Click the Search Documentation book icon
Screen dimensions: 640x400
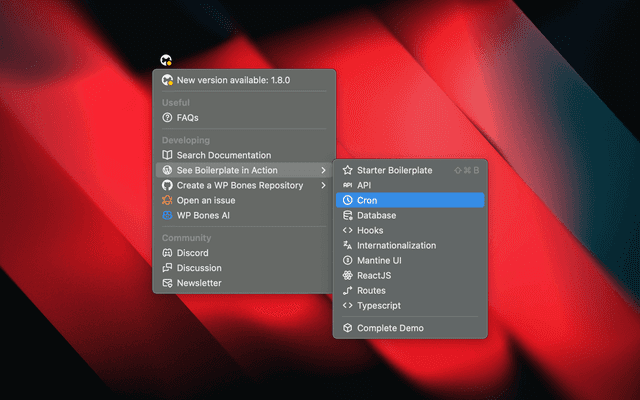click(168, 155)
